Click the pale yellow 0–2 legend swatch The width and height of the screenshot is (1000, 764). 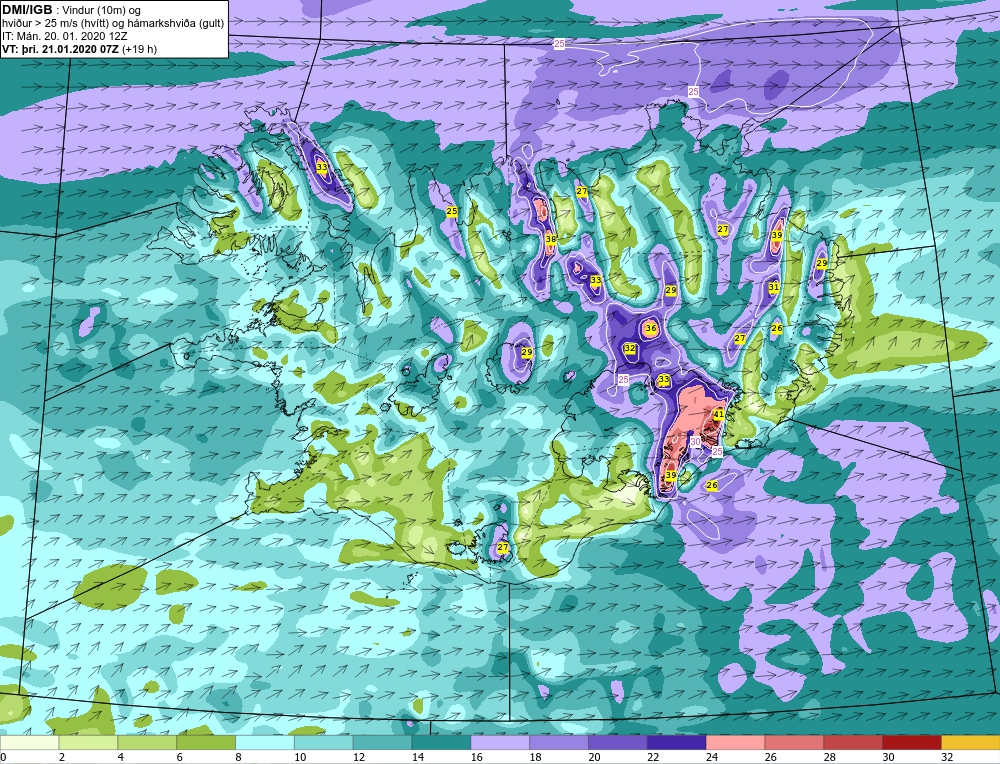pos(29,743)
